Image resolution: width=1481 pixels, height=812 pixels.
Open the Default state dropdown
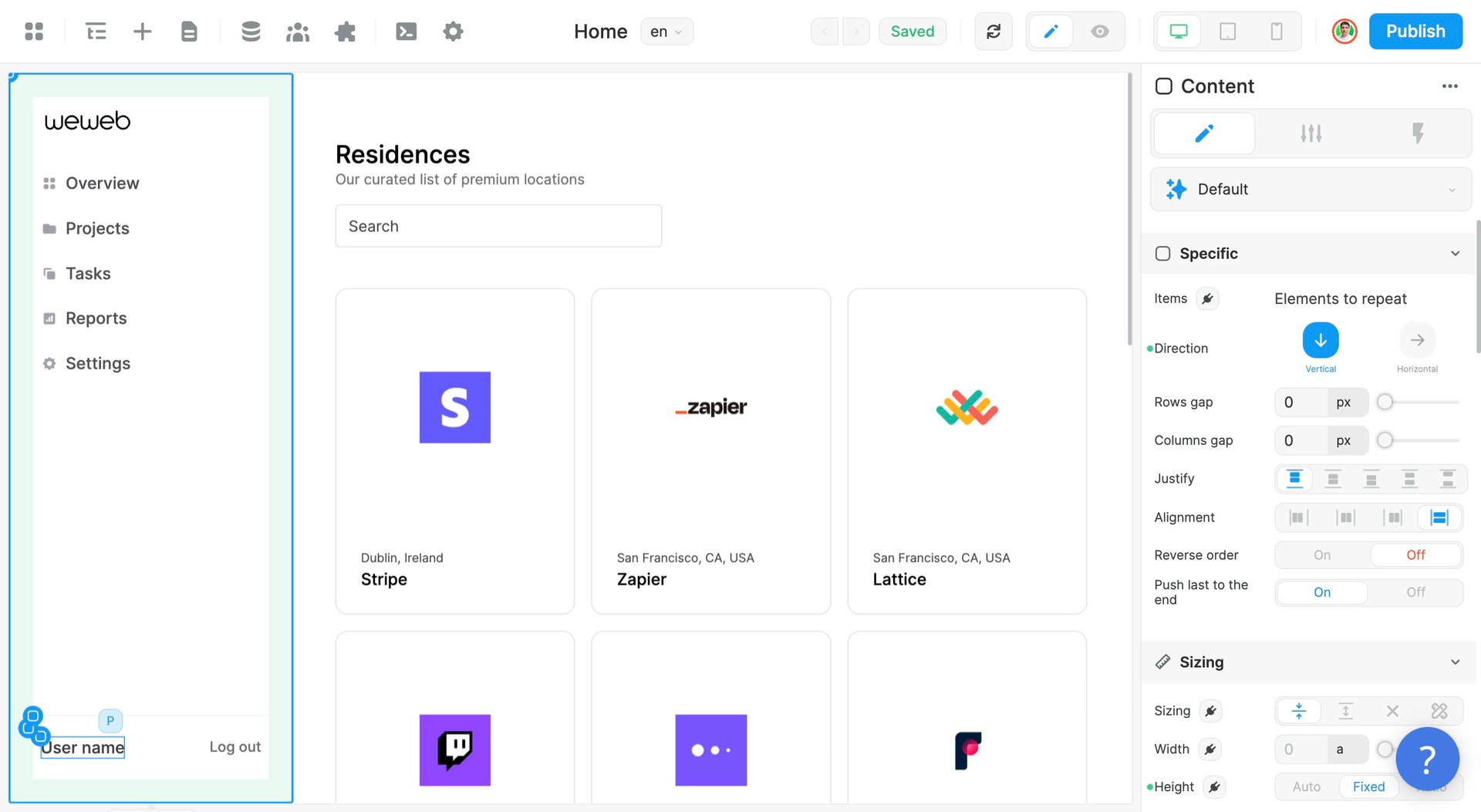pos(1311,190)
